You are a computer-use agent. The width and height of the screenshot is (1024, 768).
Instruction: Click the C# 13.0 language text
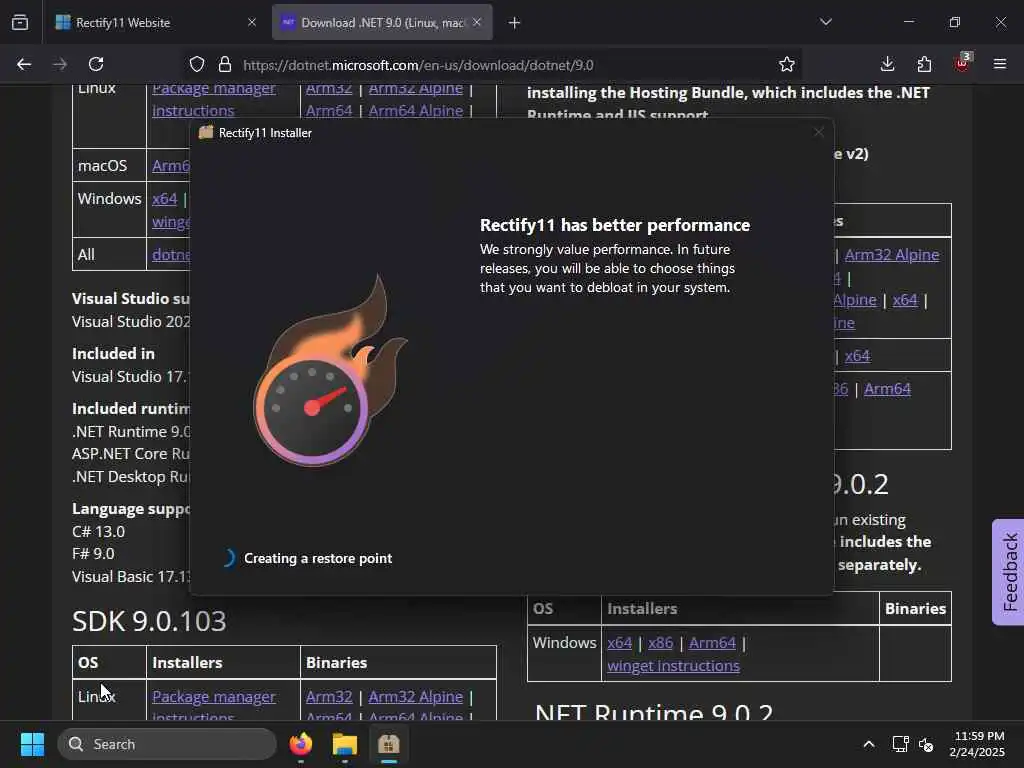coord(99,532)
